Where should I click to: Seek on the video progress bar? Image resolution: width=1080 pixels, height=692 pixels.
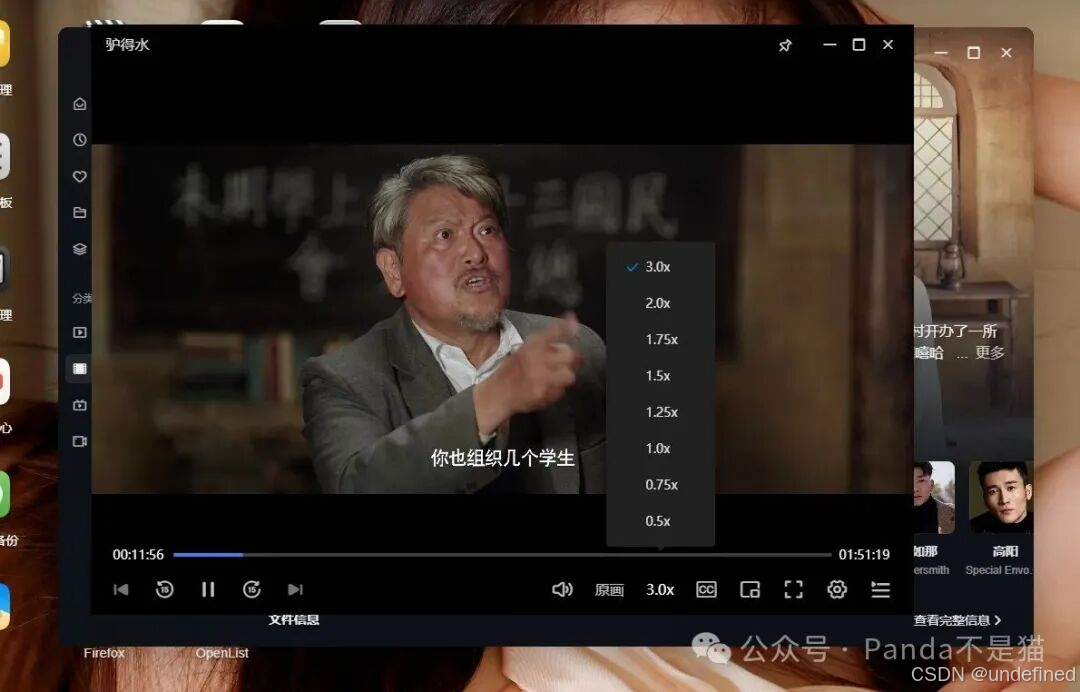pos(502,554)
